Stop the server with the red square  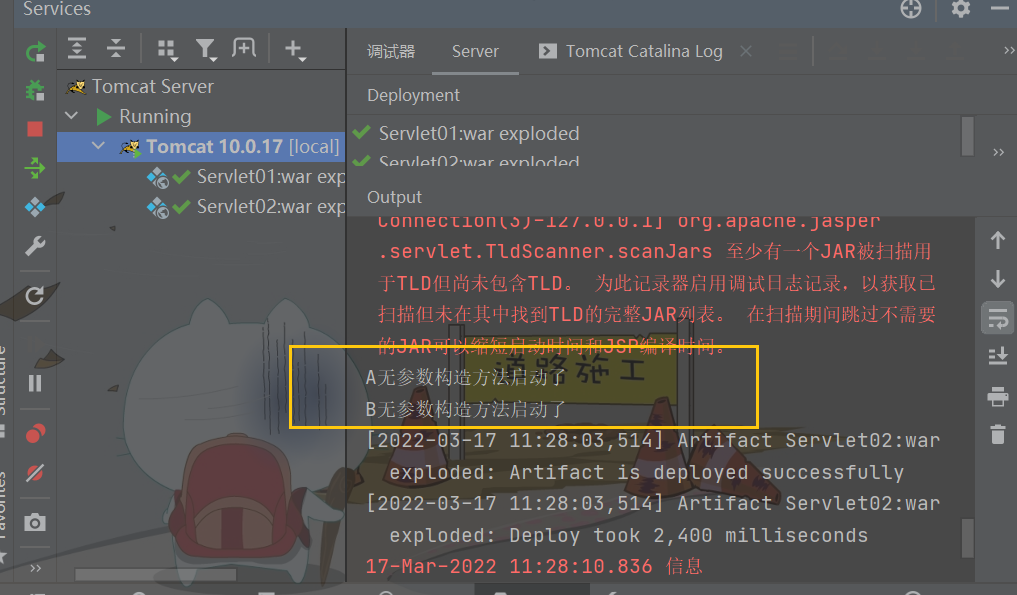35,129
